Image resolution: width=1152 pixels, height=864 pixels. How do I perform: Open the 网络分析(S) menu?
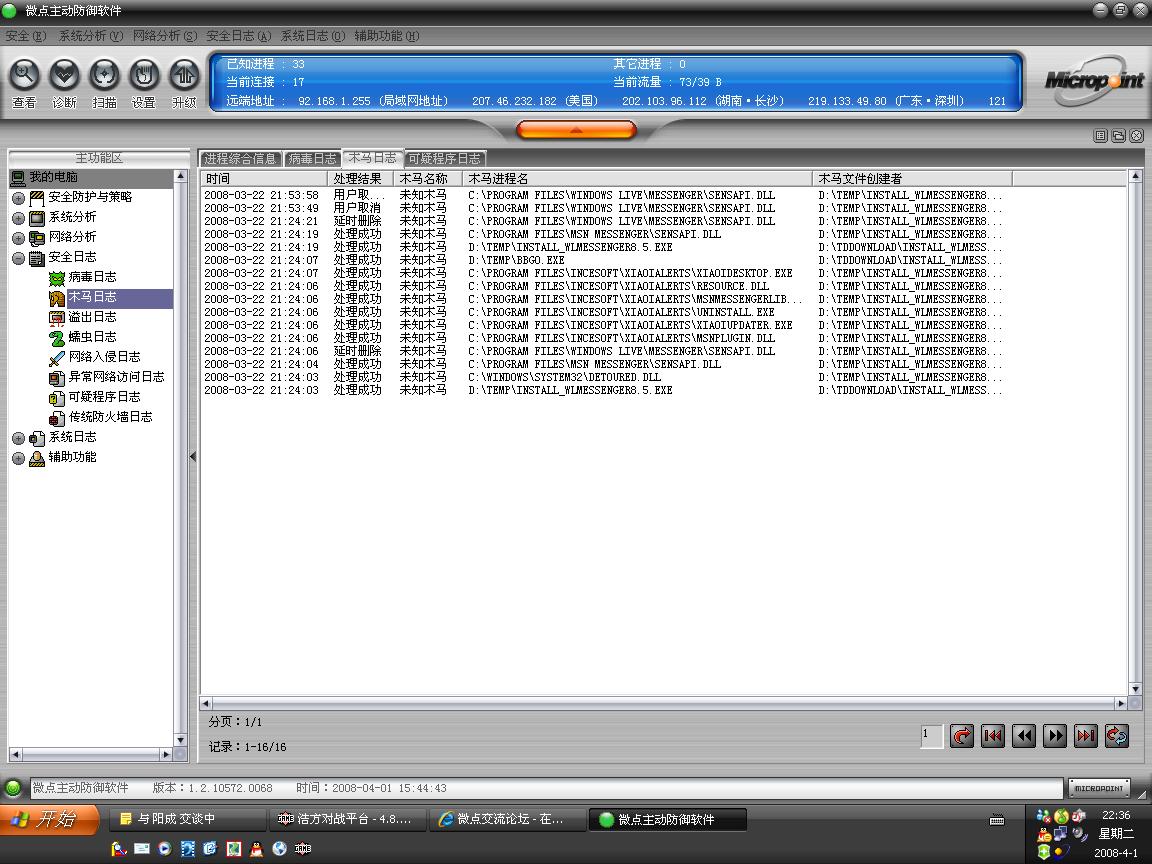pos(165,36)
